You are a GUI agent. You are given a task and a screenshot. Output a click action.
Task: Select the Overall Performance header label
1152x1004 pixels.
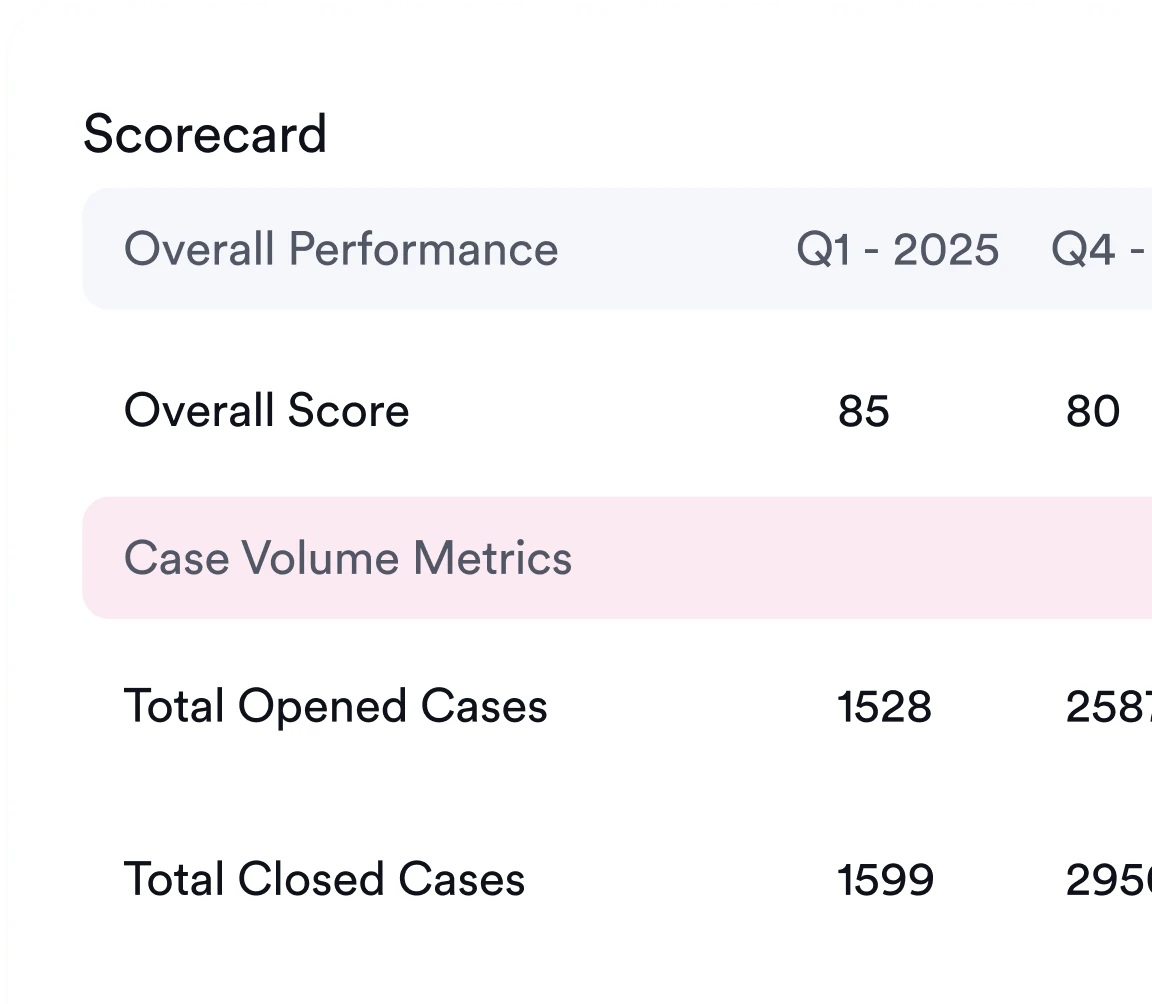click(x=341, y=249)
